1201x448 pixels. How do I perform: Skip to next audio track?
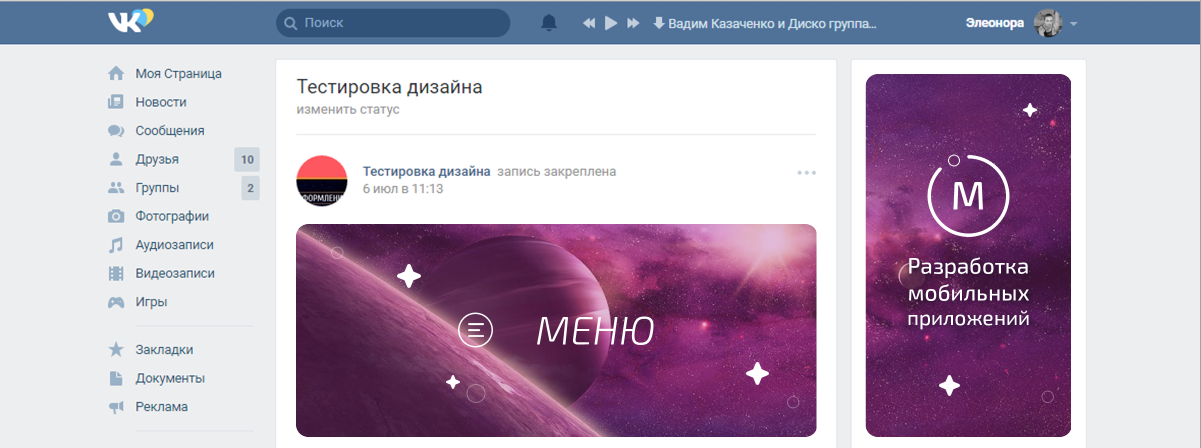click(633, 23)
